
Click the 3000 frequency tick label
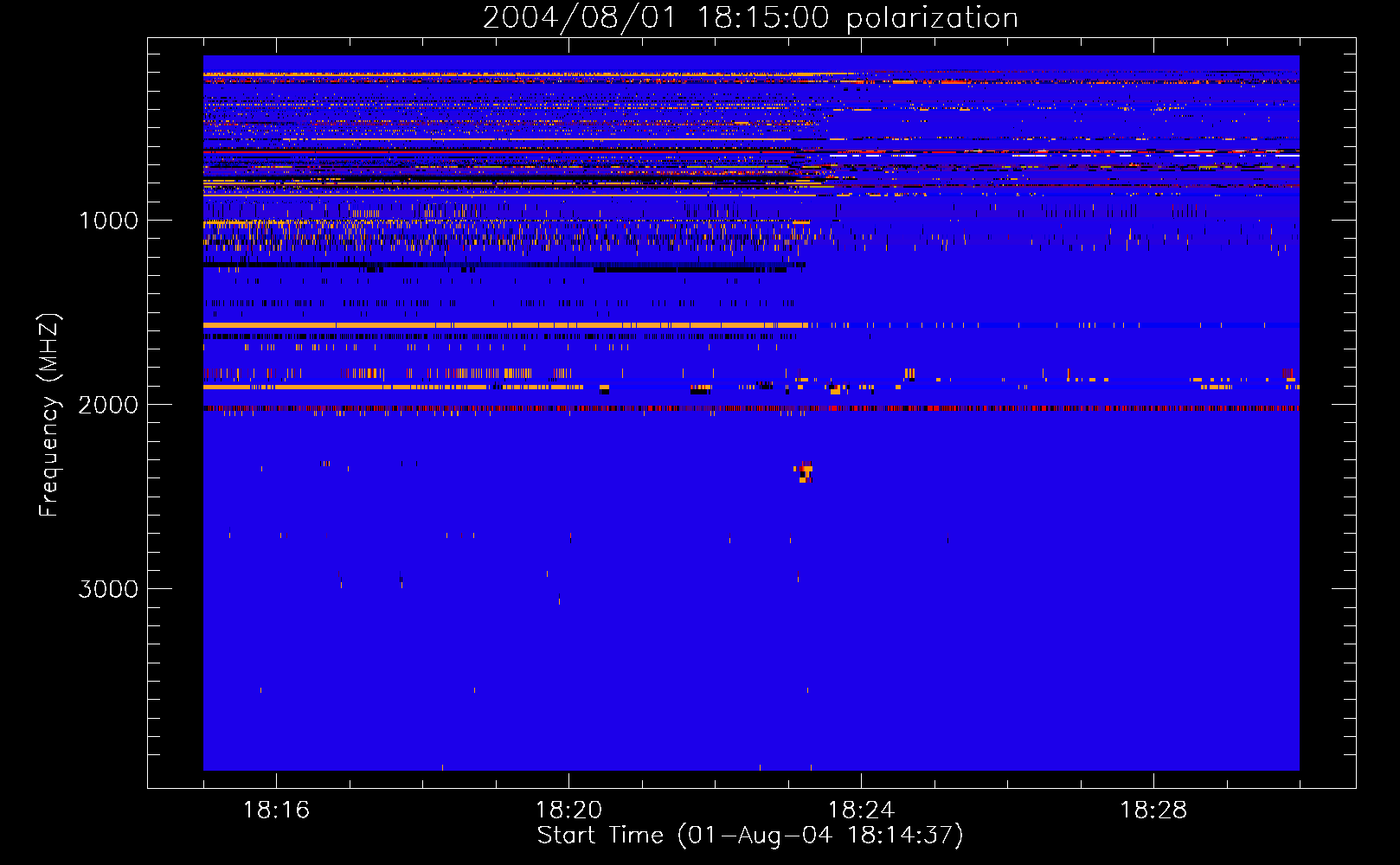click(108, 589)
